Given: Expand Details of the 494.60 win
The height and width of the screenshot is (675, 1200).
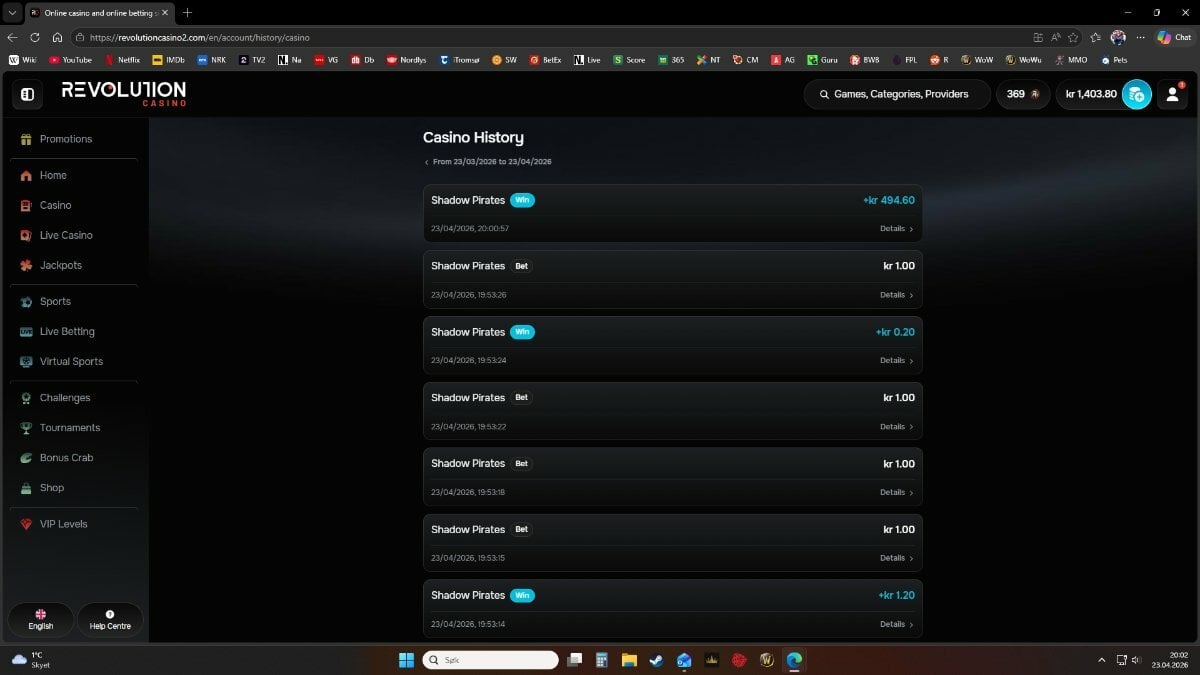Looking at the screenshot, I should click(896, 229).
